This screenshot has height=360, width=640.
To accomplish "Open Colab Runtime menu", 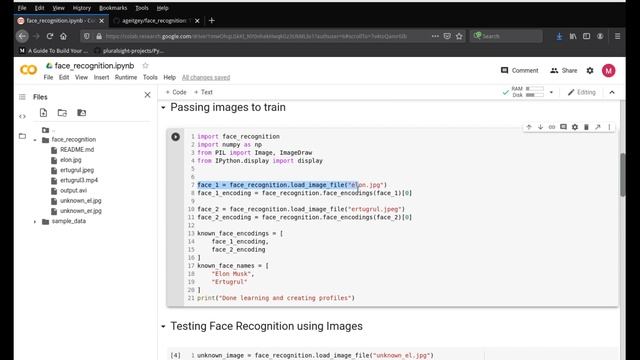I will tap(126, 77).
